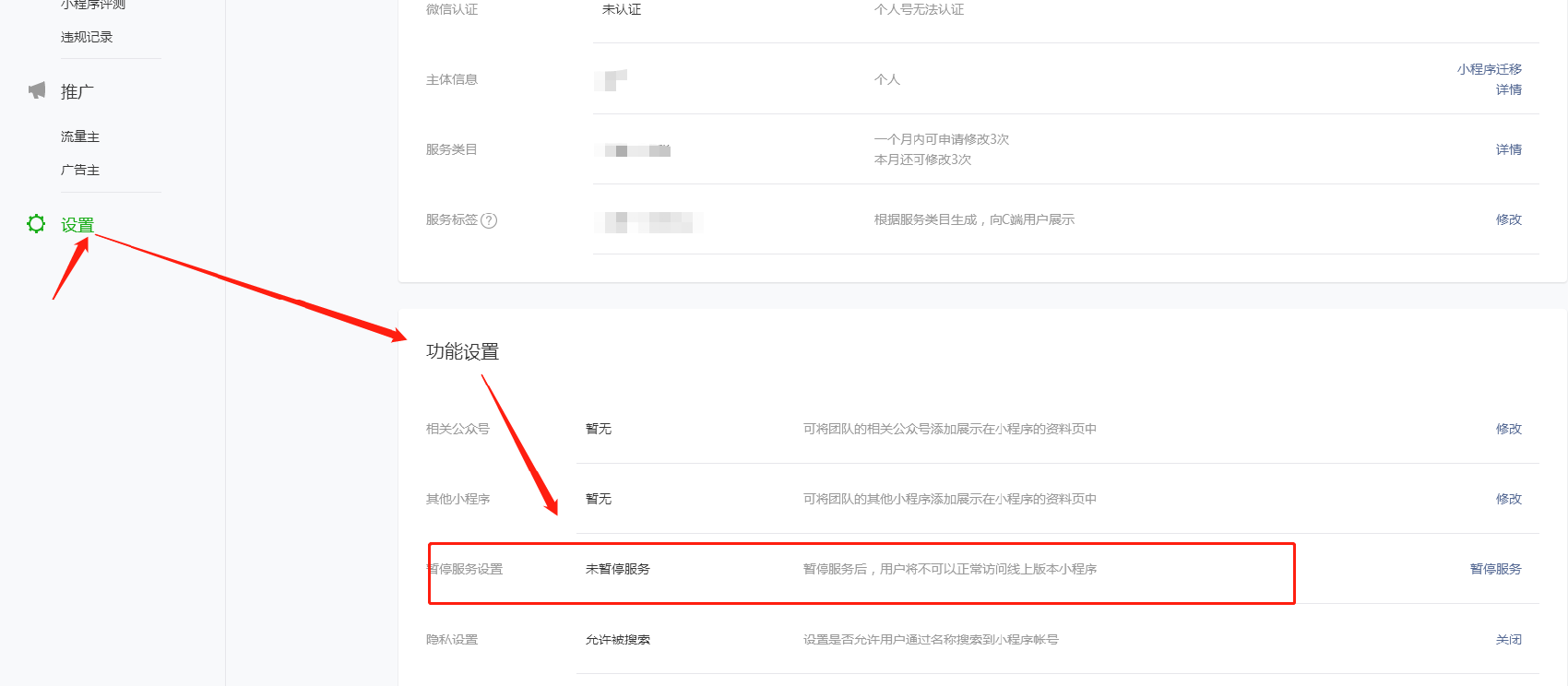
Task: Click the 允许被搜索 status text
Action: pyautogui.click(x=618, y=640)
